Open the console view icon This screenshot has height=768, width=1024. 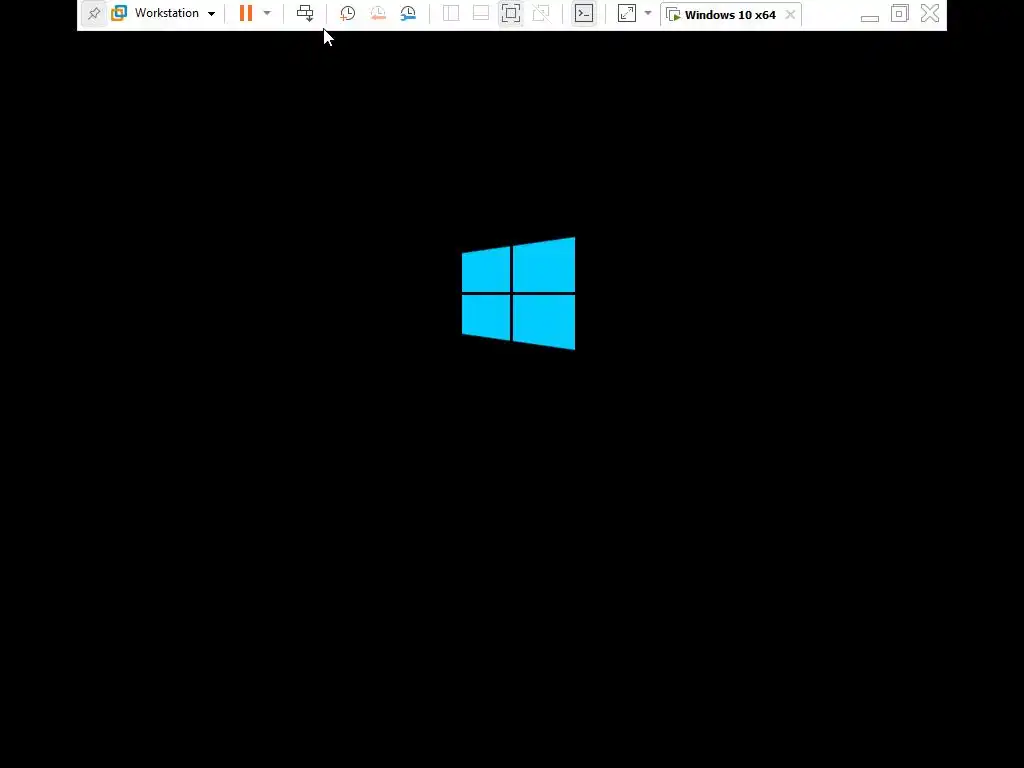(584, 13)
